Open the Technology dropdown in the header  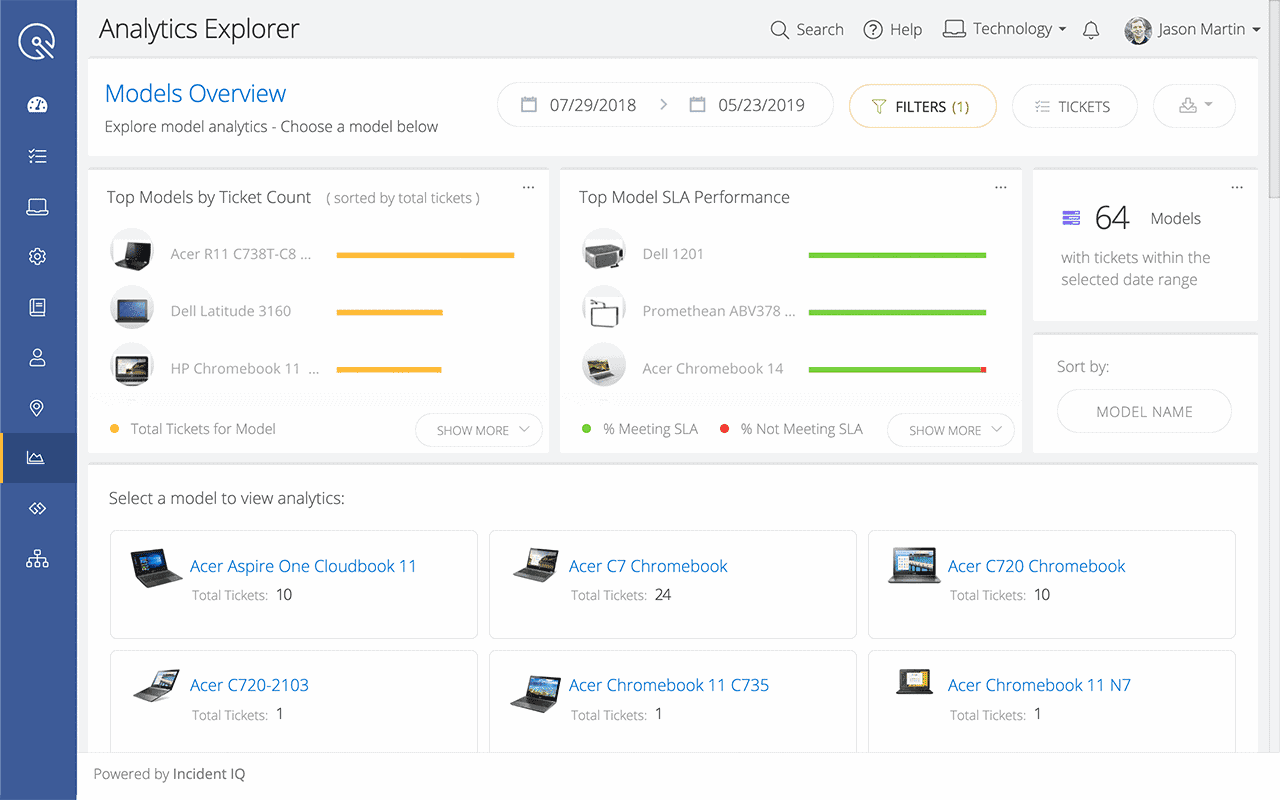[x=1004, y=29]
